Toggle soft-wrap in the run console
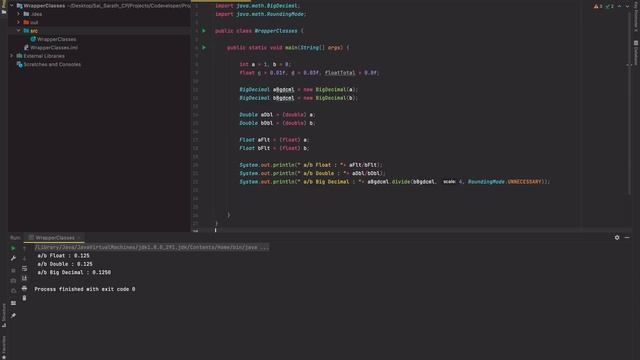 [x=24, y=268]
